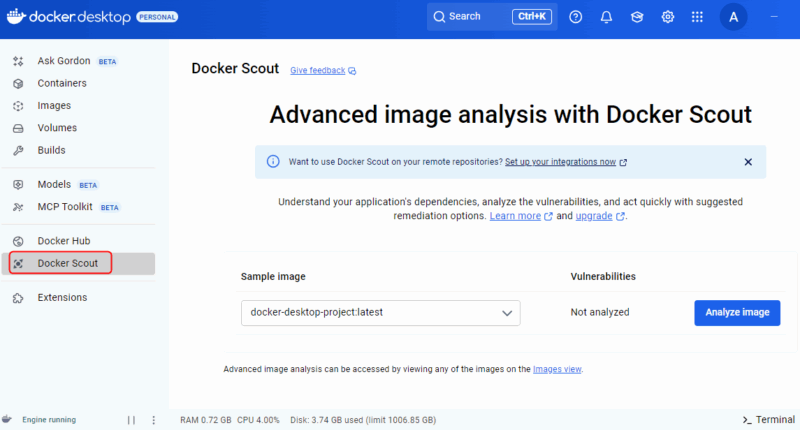Click the Models sidebar icon

[x=18, y=185]
